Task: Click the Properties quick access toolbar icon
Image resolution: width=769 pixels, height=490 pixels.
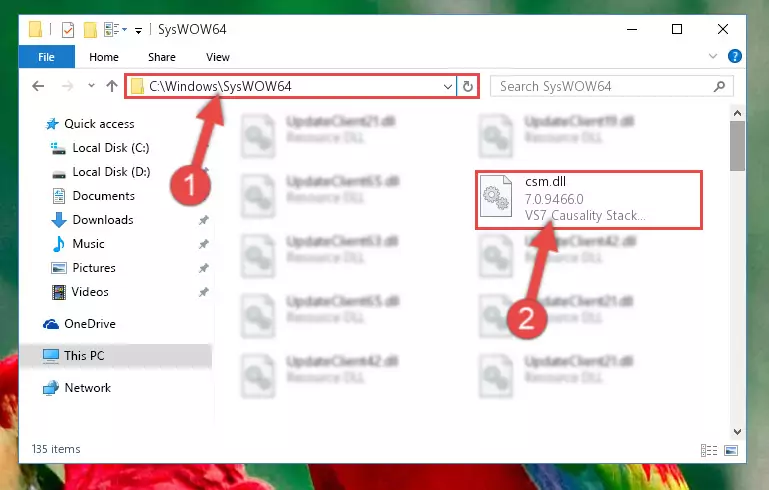Action: pos(68,30)
